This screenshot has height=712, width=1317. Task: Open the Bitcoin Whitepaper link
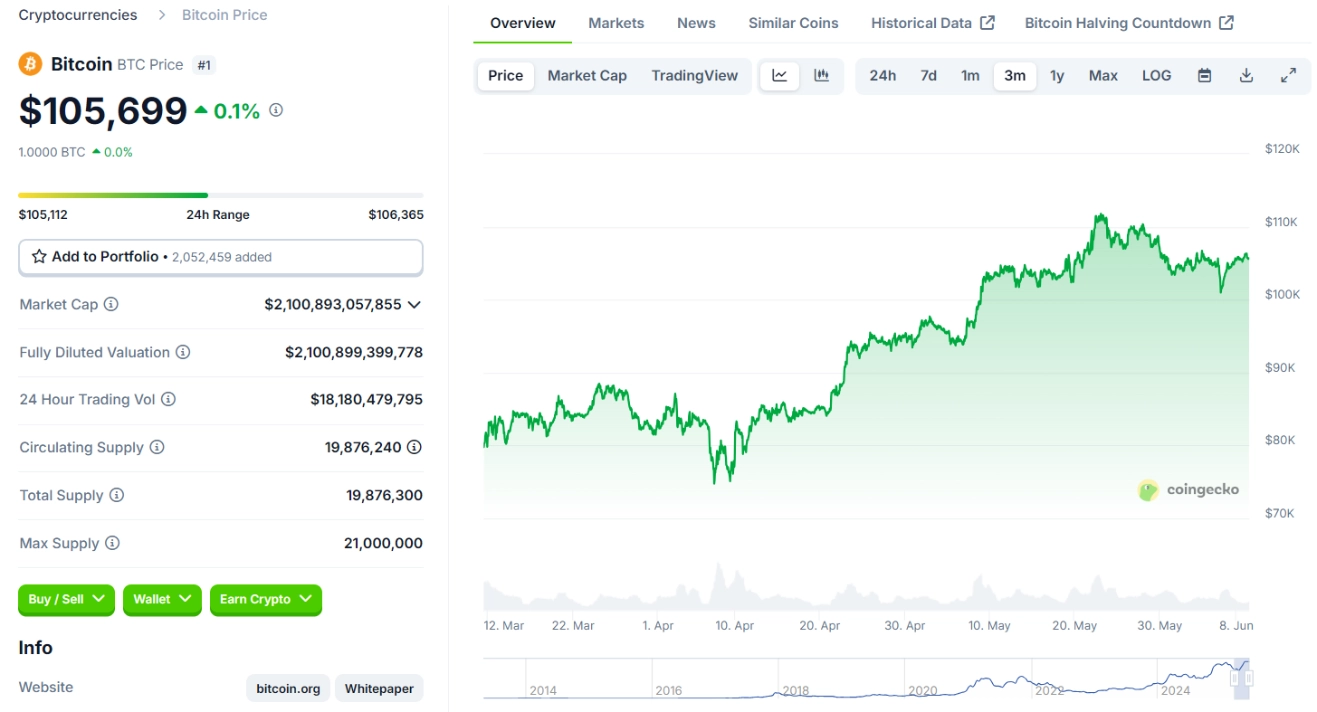[x=379, y=689]
